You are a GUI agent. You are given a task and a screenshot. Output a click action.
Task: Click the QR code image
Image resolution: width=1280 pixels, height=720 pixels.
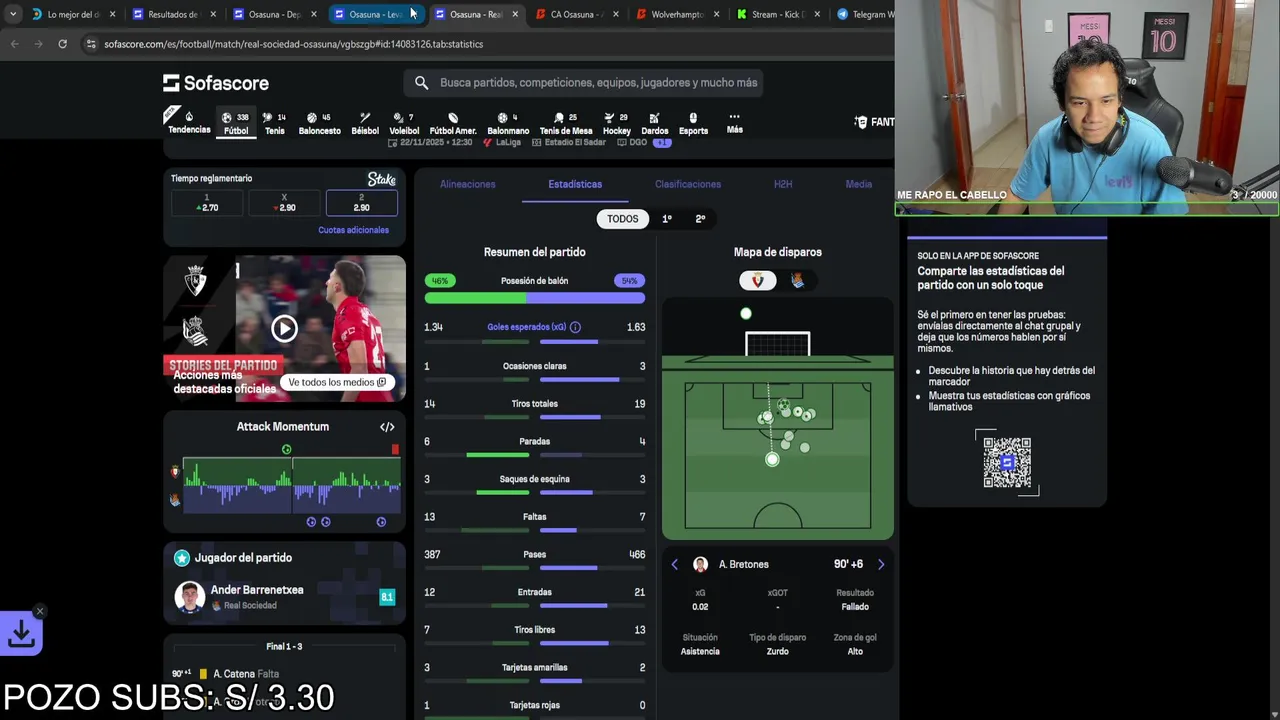(1007, 462)
